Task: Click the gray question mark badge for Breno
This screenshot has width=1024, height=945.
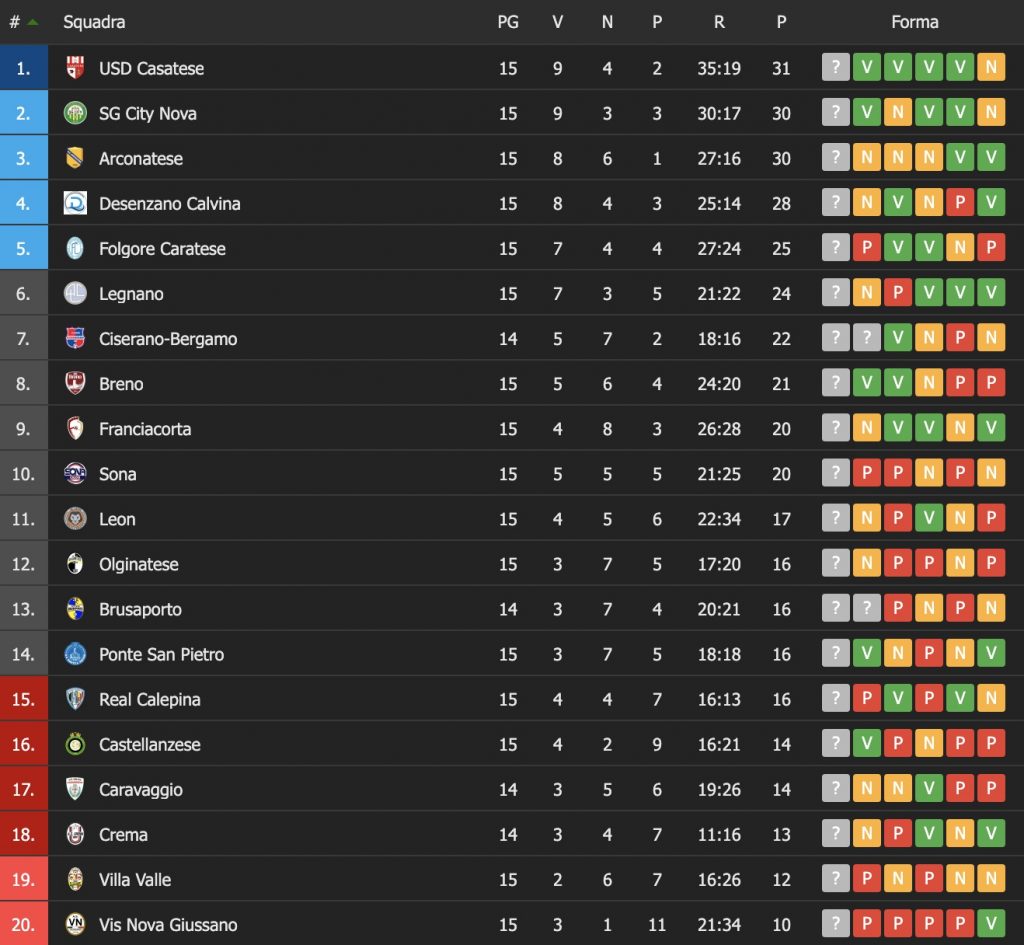Action: click(835, 384)
